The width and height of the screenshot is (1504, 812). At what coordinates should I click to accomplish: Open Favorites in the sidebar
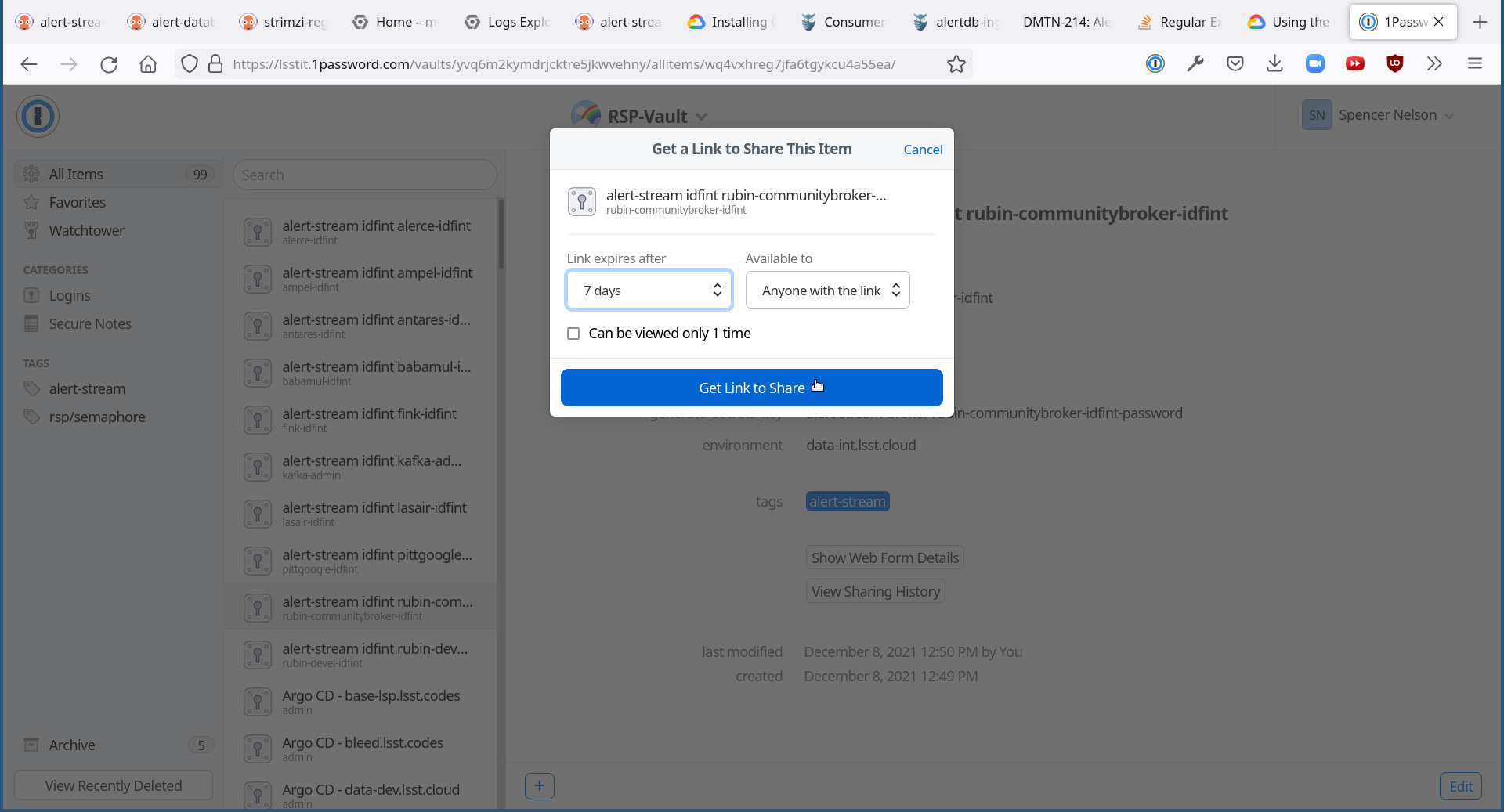77,202
